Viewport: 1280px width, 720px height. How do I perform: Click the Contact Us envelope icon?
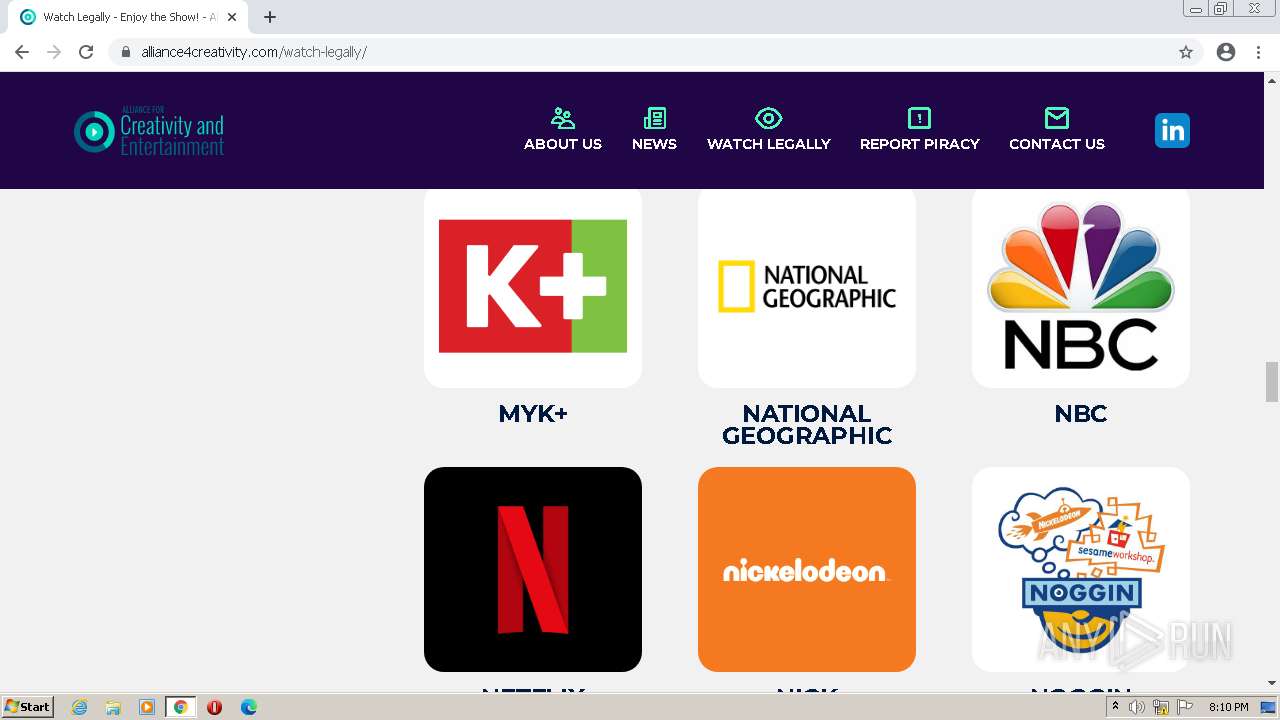[x=1057, y=118]
